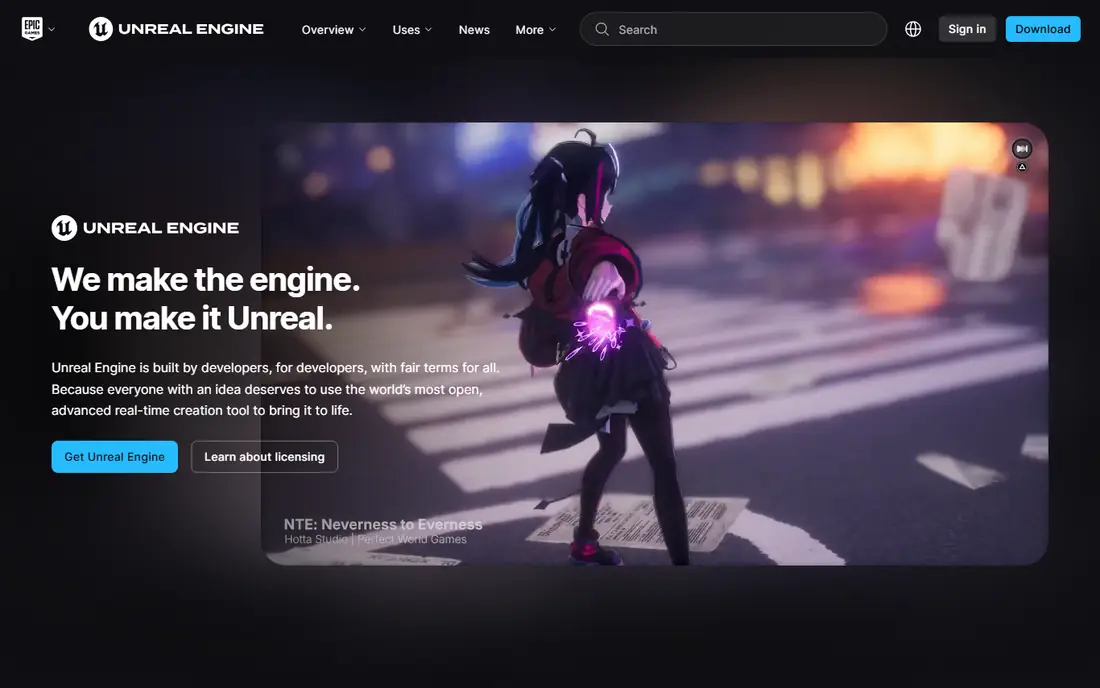Open the Uses dropdown menu
1100x688 pixels.
tap(412, 29)
